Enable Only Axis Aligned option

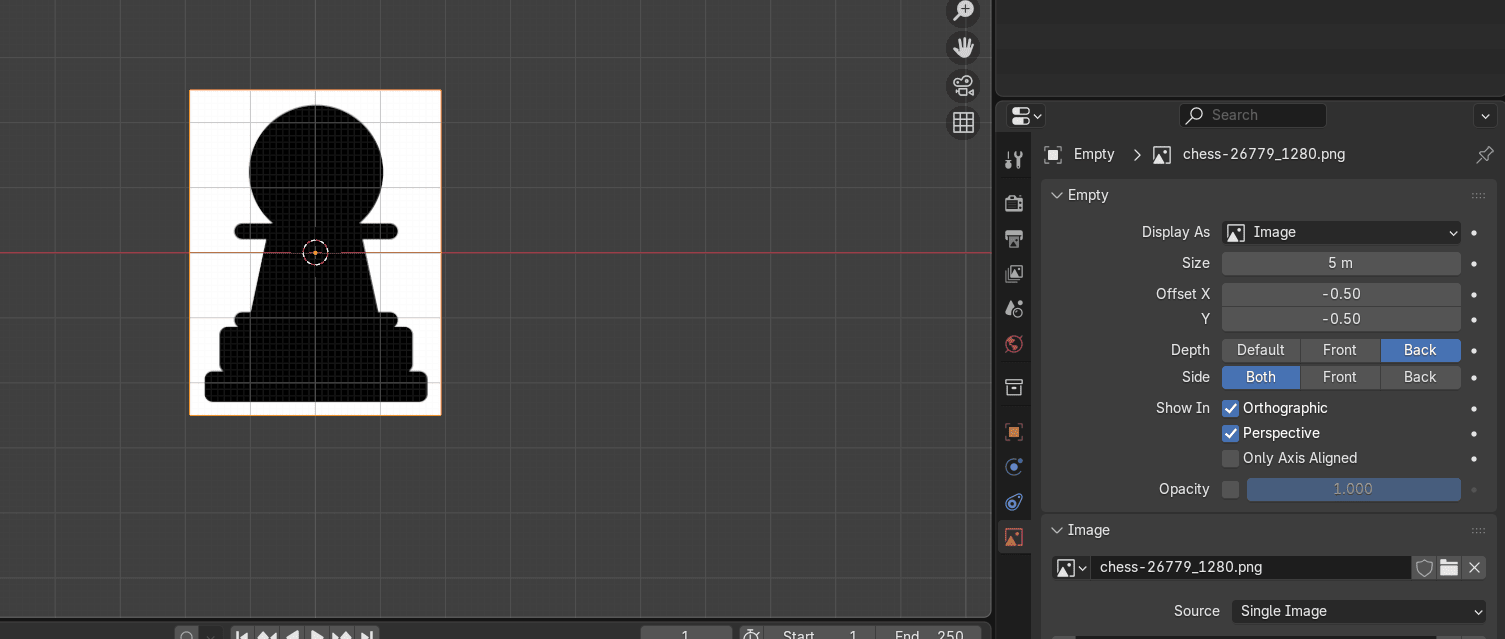pos(1231,458)
